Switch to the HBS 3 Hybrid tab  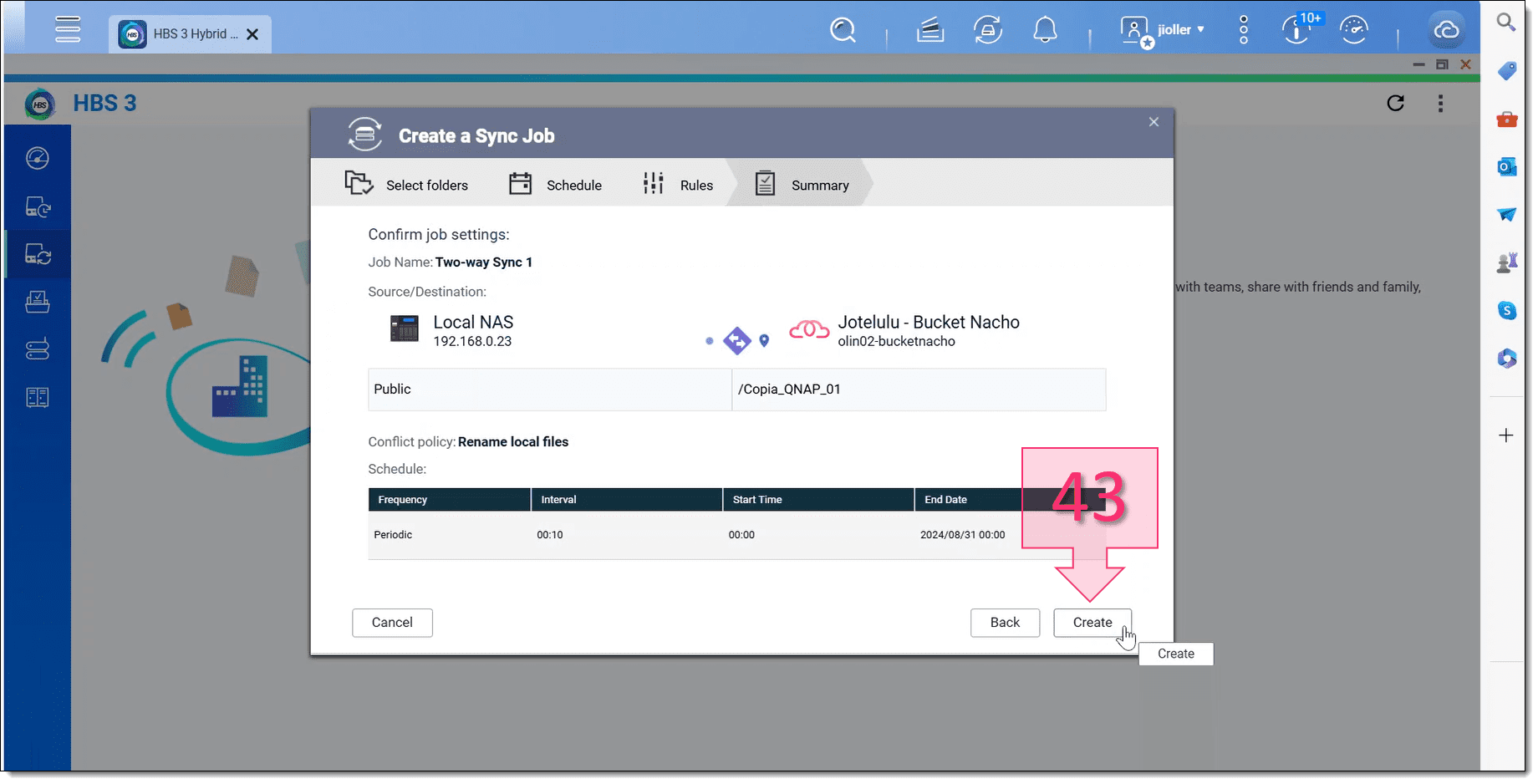coord(190,34)
